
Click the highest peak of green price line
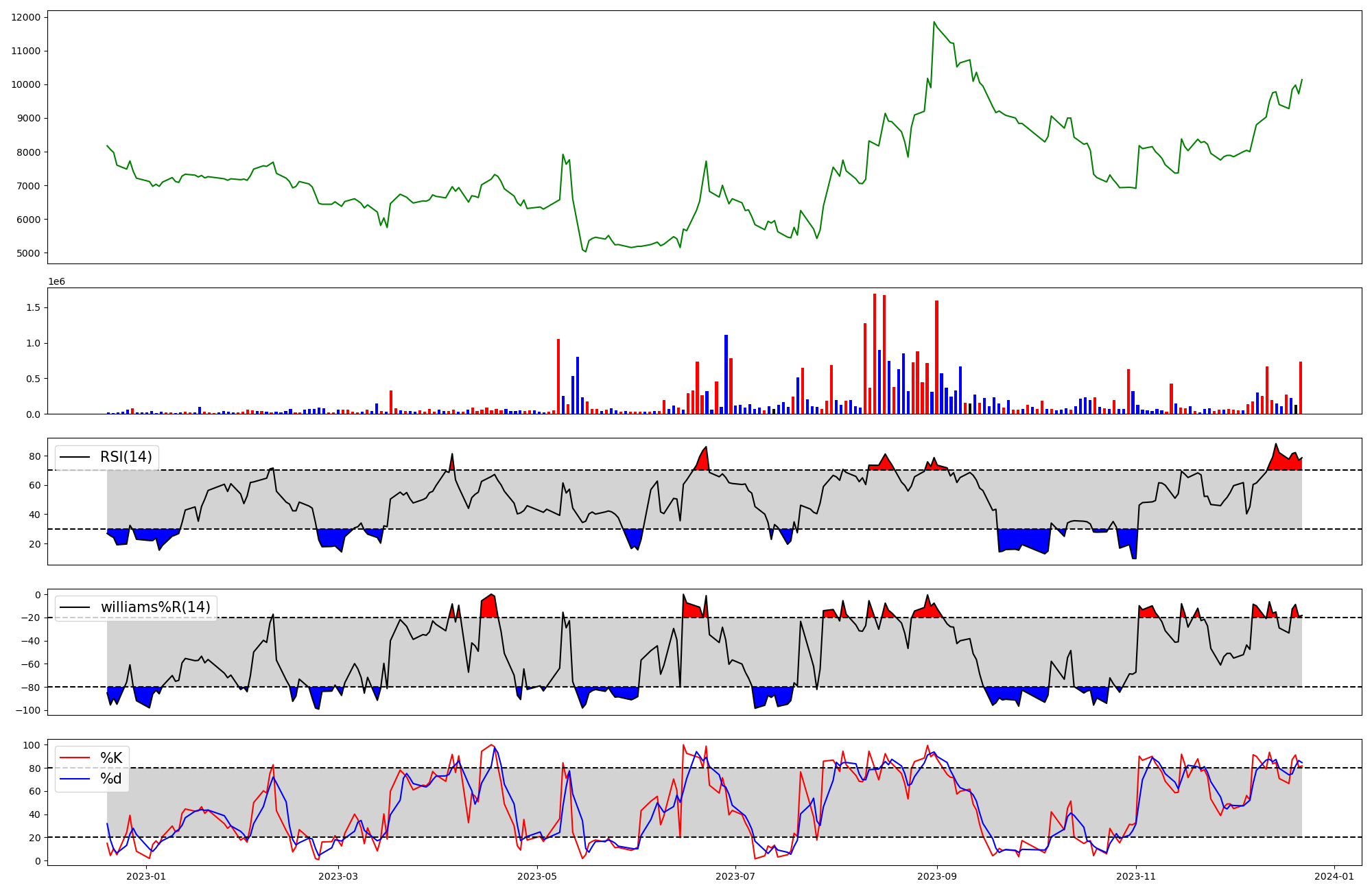934,22
